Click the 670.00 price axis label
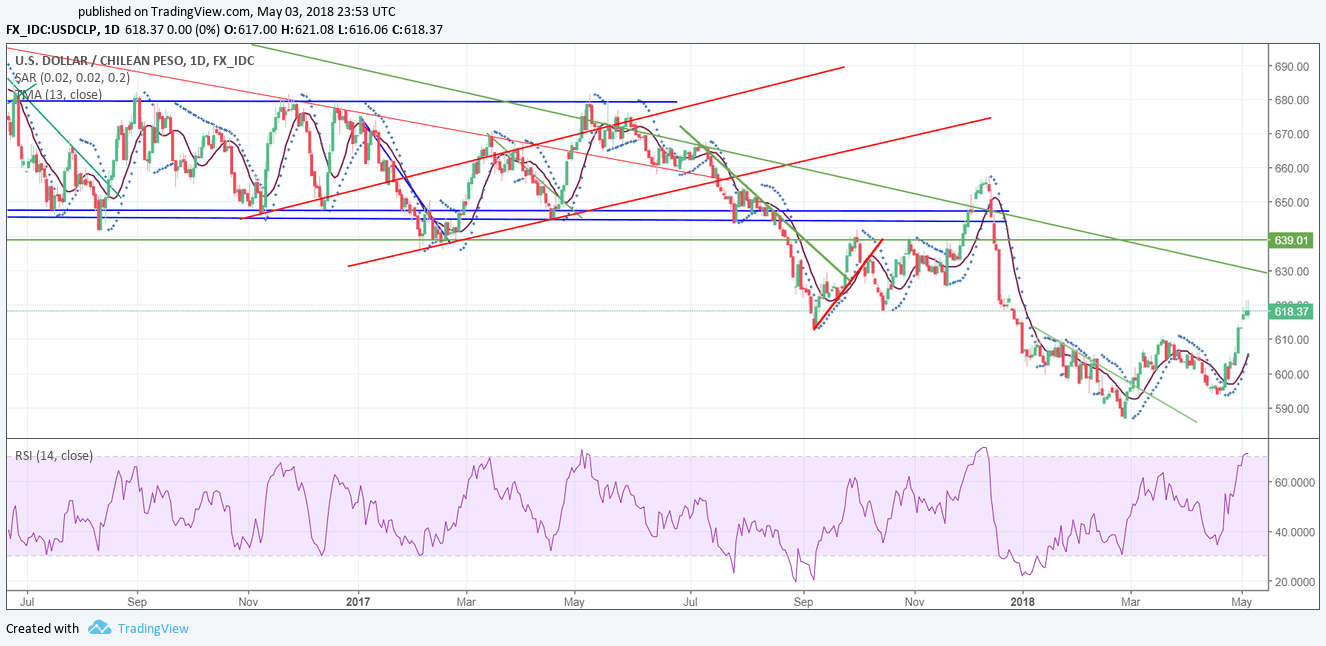This screenshot has height=646, width=1326. coord(1292,135)
